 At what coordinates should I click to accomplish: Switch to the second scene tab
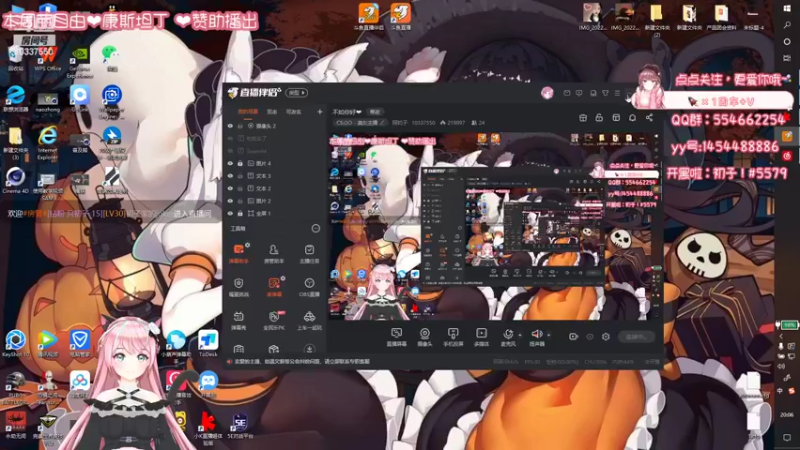[x=272, y=112]
